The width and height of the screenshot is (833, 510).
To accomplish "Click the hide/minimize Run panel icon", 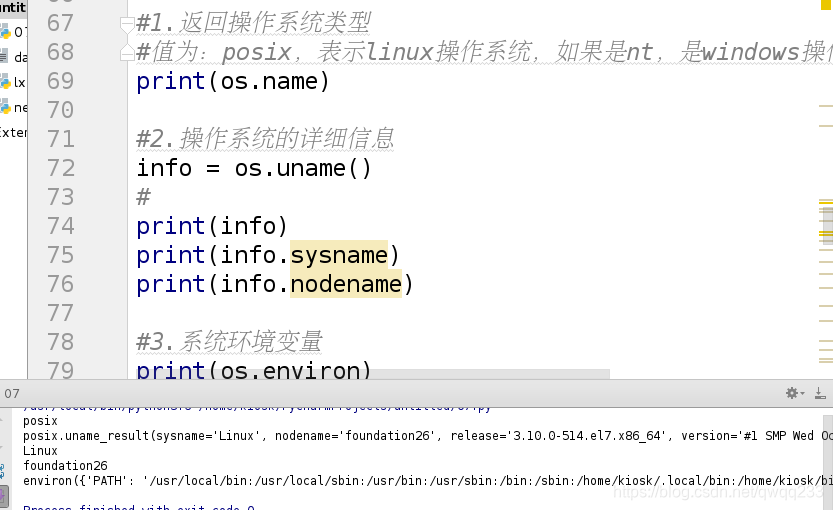I will [x=820, y=393].
